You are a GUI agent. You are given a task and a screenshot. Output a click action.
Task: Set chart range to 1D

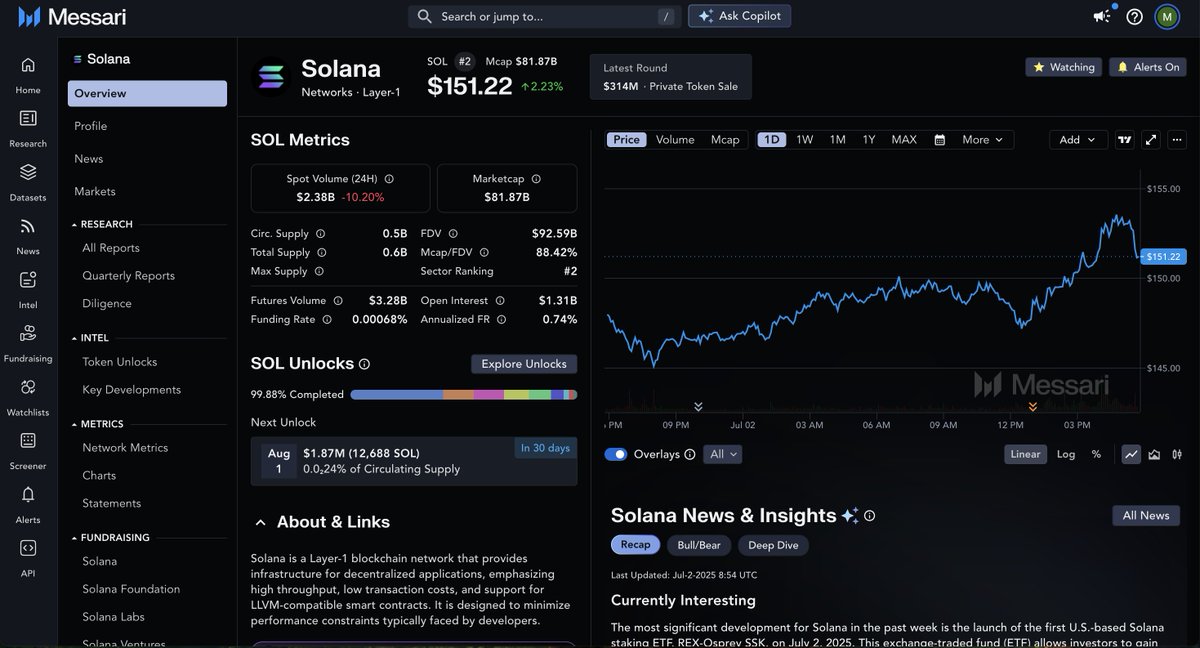point(771,140)
